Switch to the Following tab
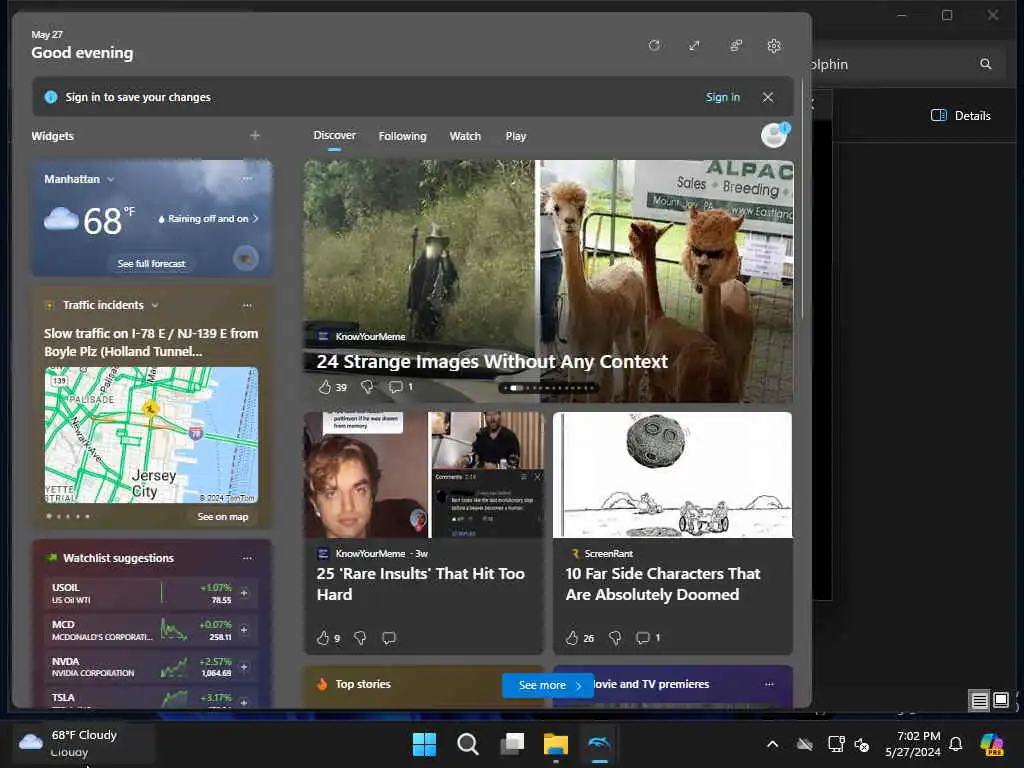The height and width of the screenshot is (768, 1024). [402, 136]
